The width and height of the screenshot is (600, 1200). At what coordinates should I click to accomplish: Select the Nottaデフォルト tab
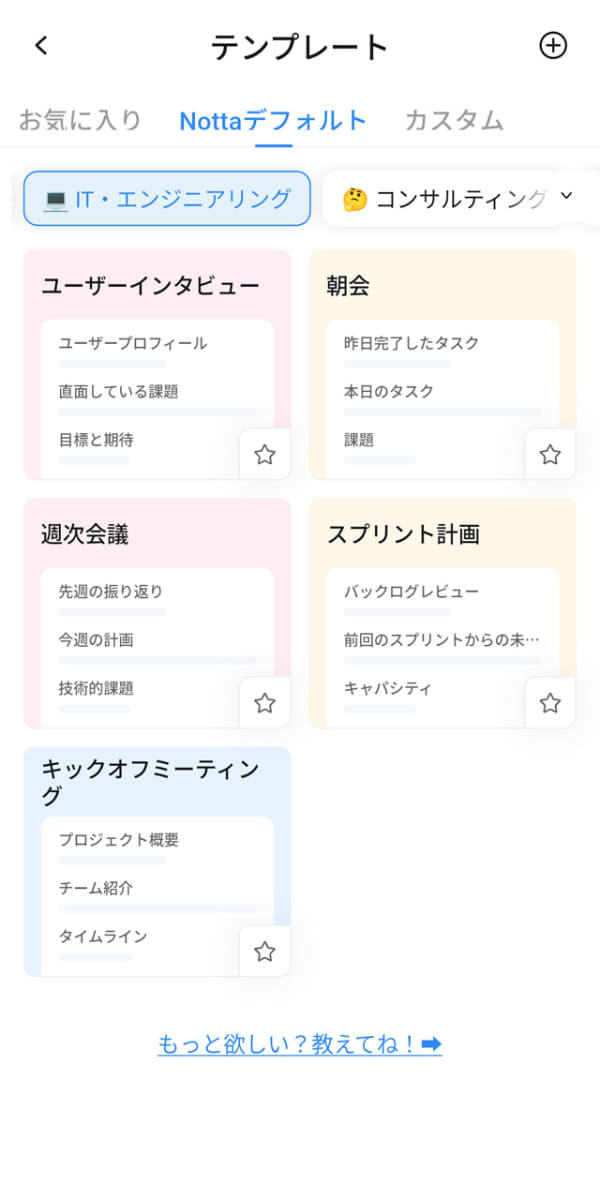pos(272,120)
